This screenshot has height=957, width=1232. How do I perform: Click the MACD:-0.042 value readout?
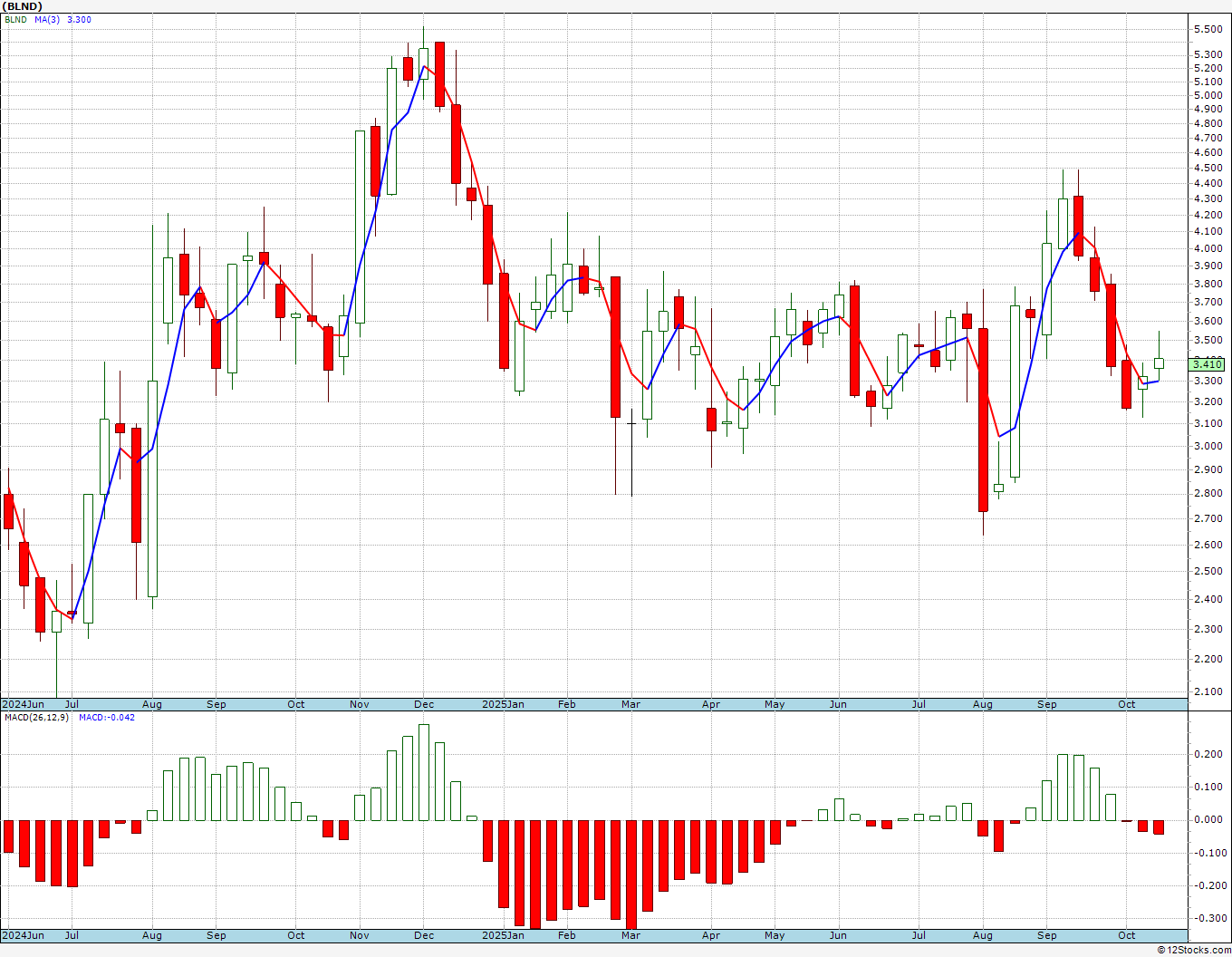[107, 718]
